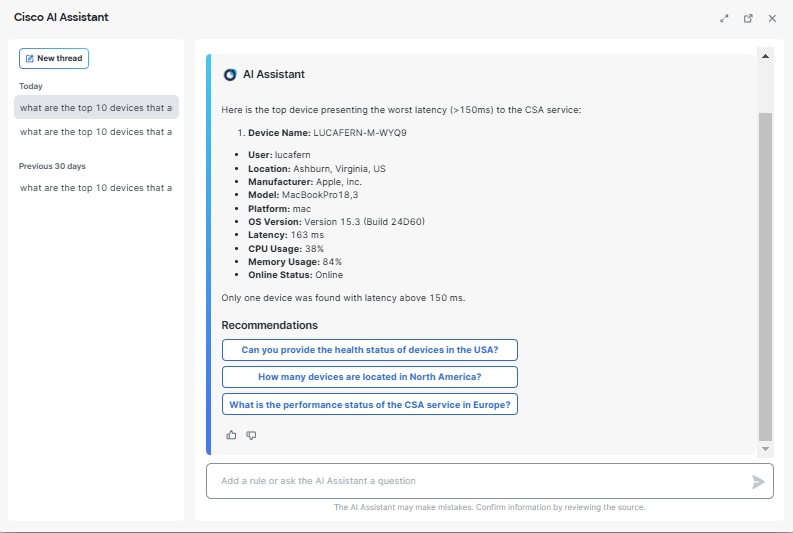Click the 'Today' section label

31,86
